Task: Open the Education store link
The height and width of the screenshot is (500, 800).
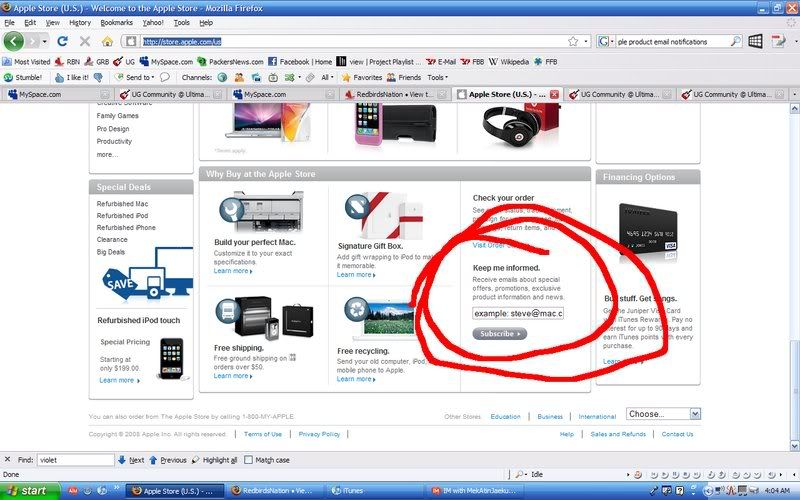Action: [506, 417]
